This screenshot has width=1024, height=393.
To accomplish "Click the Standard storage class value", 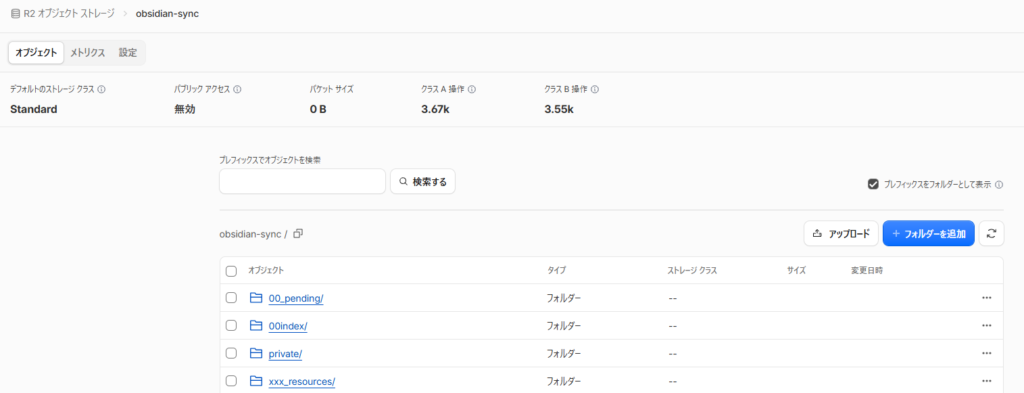I will pos(34,109).
